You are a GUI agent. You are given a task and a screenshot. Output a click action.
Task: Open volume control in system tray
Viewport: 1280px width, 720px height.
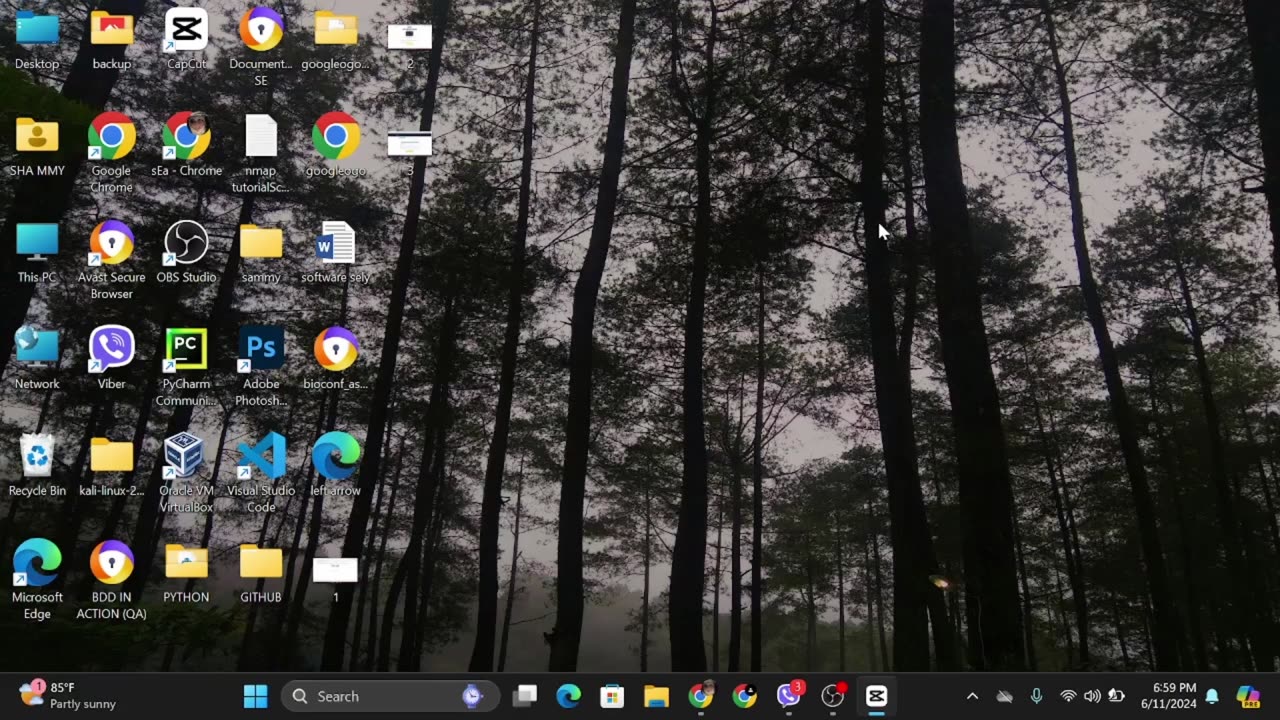point(1092,696)
